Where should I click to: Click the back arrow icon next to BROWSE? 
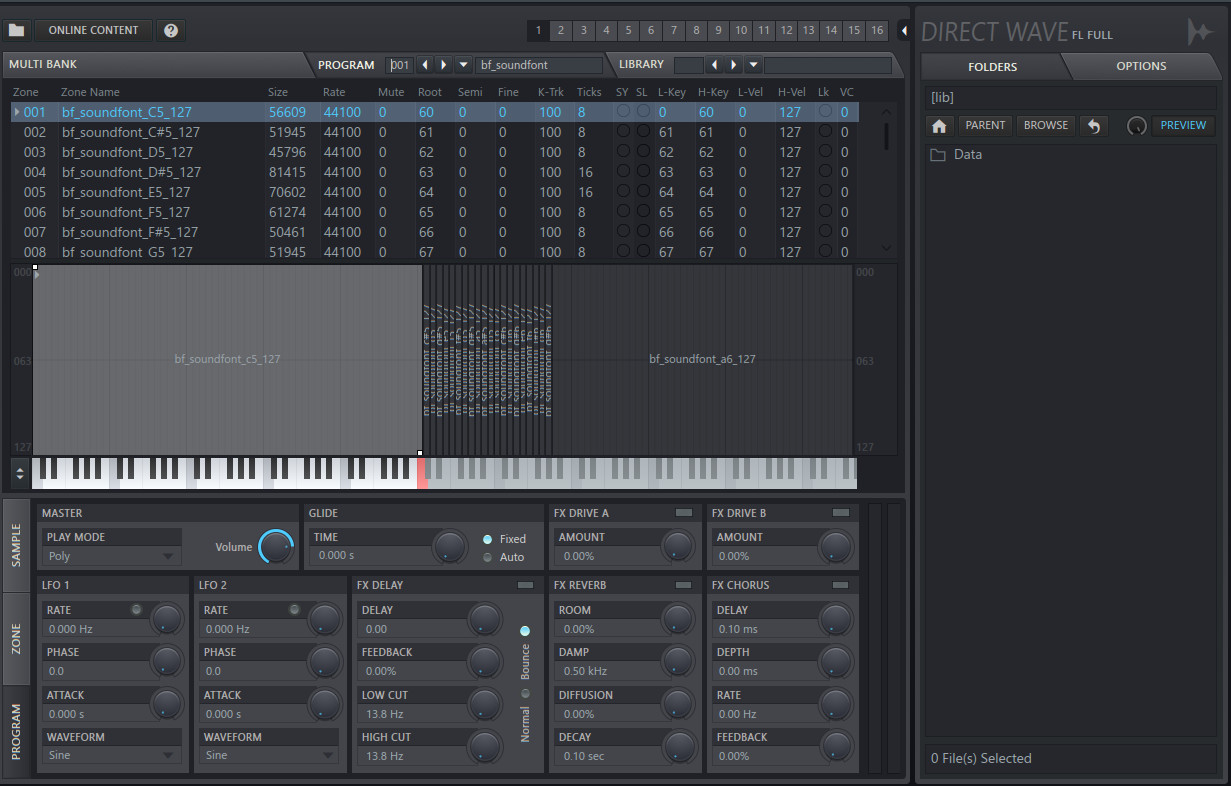coord(1094,125)
